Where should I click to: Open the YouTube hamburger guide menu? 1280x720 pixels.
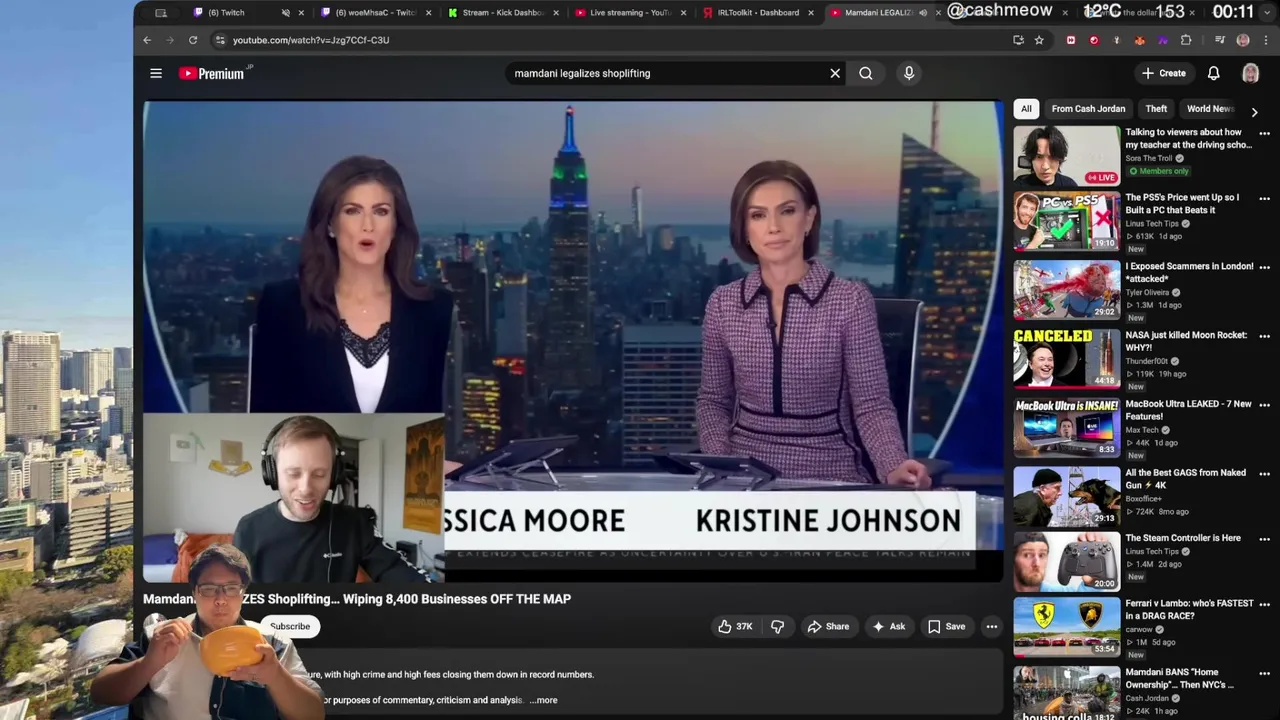click(156, 73)
